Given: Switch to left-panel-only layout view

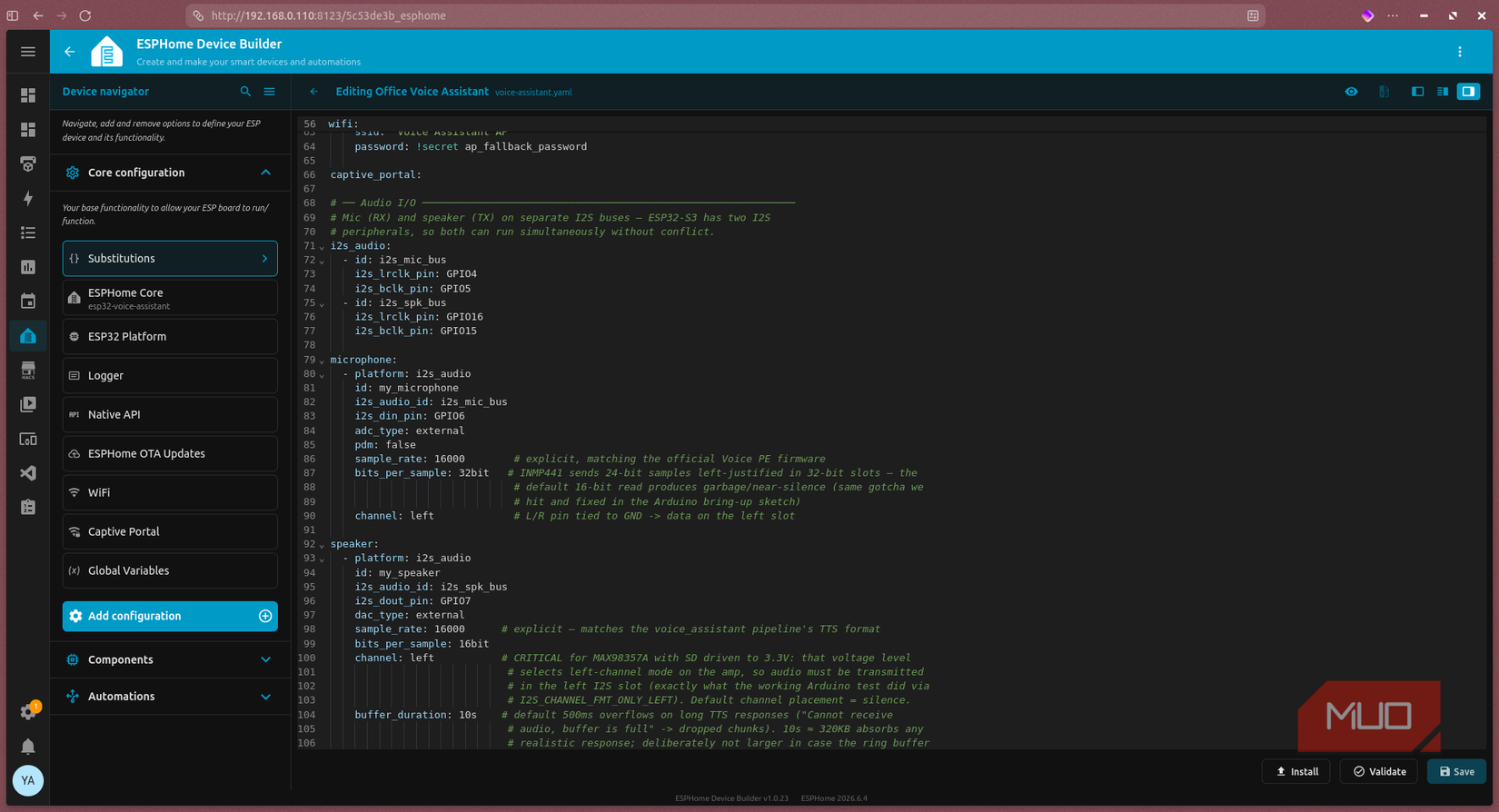Looking at the screenshot, I should (1417, 92).
